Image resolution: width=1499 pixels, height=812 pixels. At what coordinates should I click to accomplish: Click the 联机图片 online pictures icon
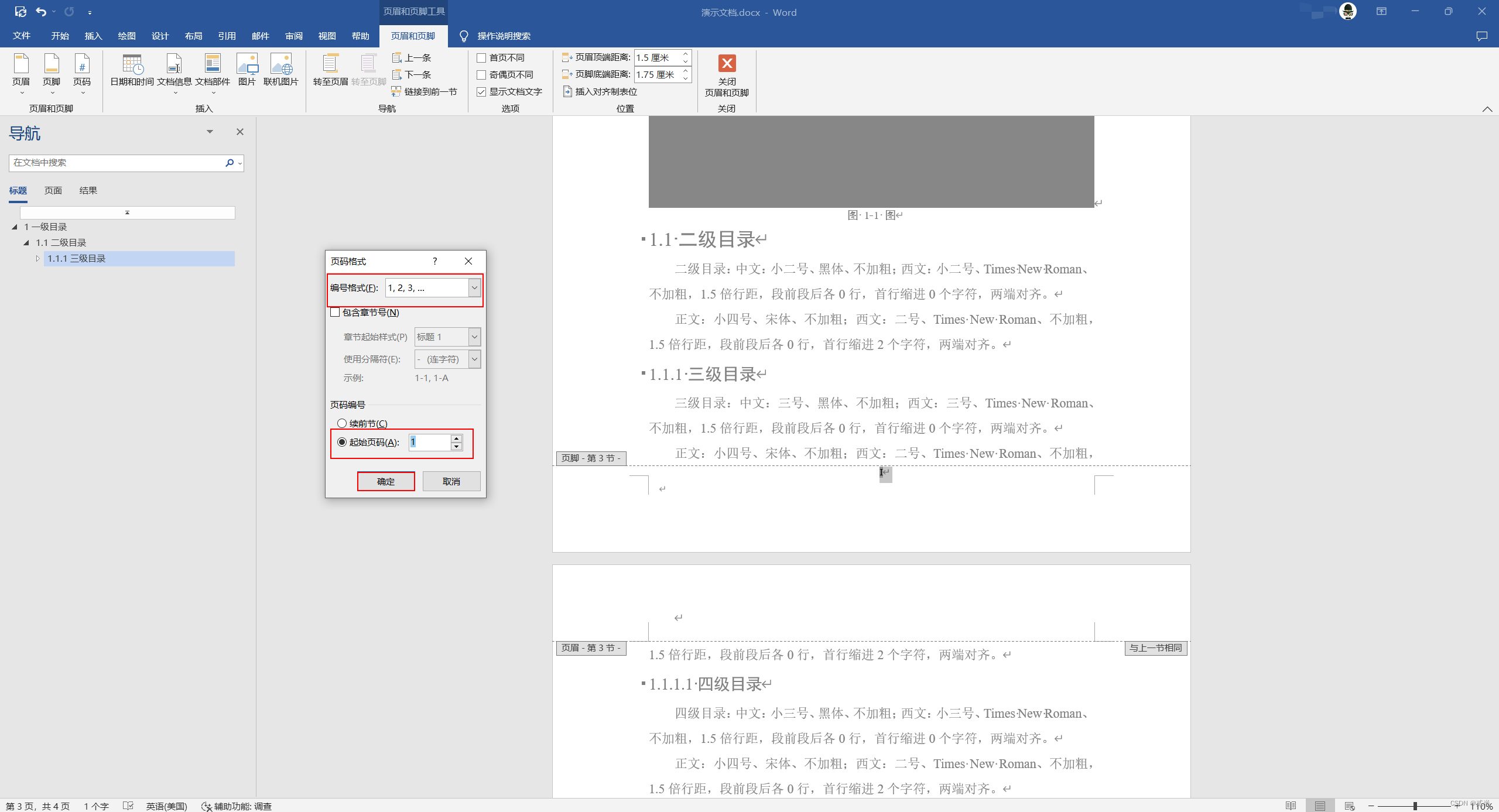(x=281, y=64)
